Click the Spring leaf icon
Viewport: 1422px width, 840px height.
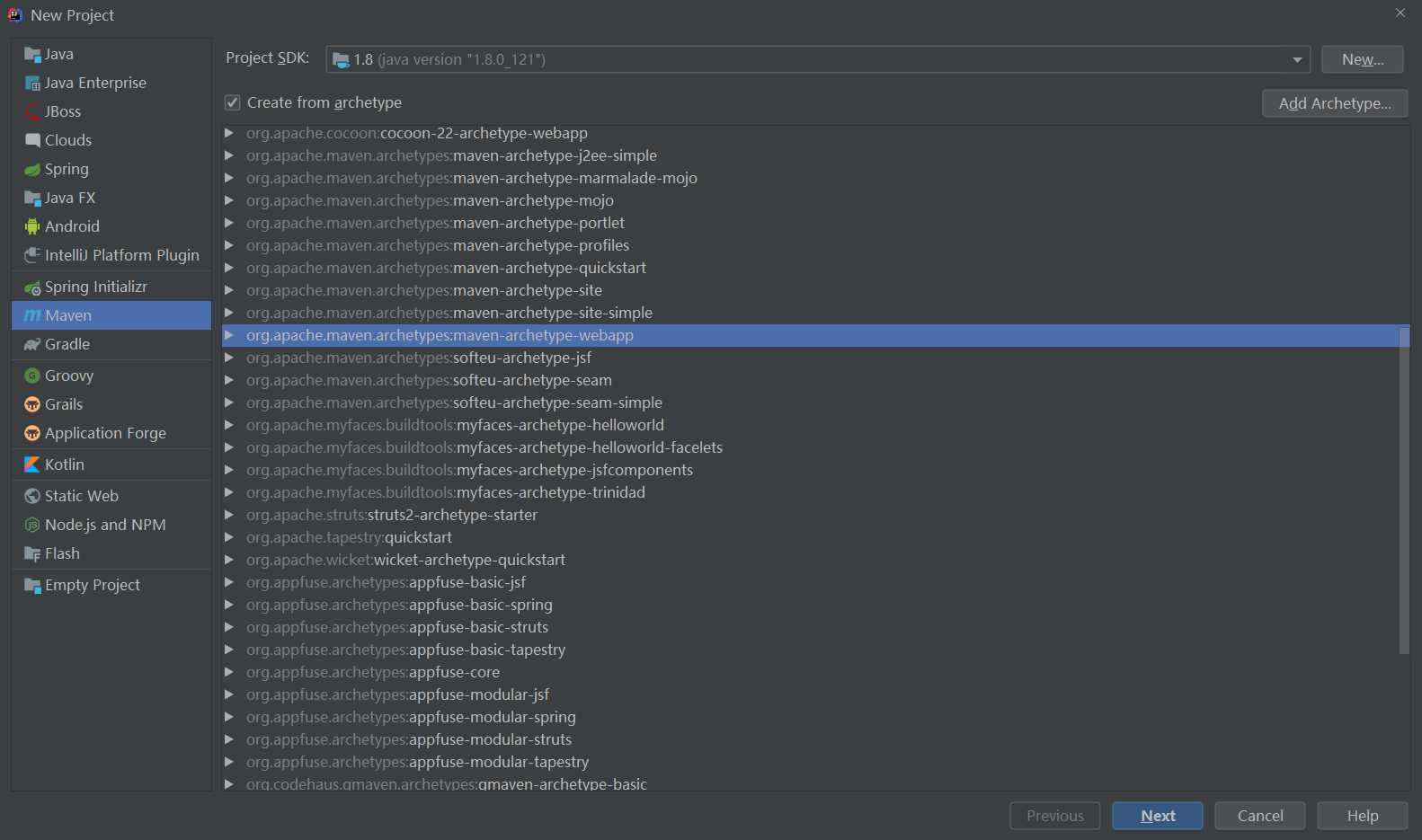pos(32,170)
